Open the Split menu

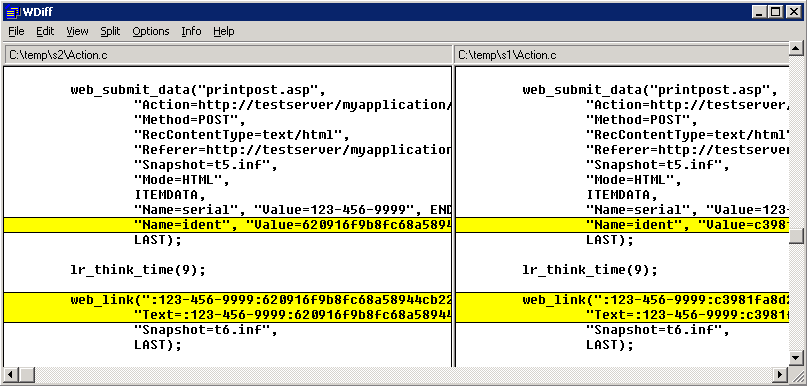[110, 31]
